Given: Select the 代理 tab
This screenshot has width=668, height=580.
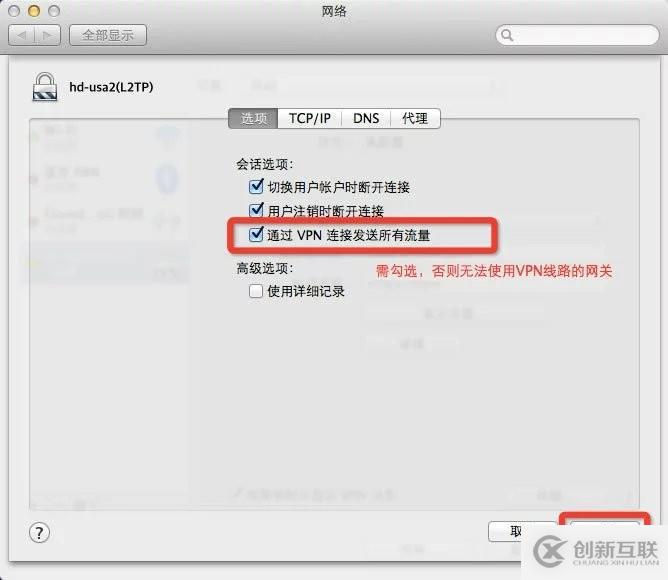Looking at the screenshot, I should point(415,118).
